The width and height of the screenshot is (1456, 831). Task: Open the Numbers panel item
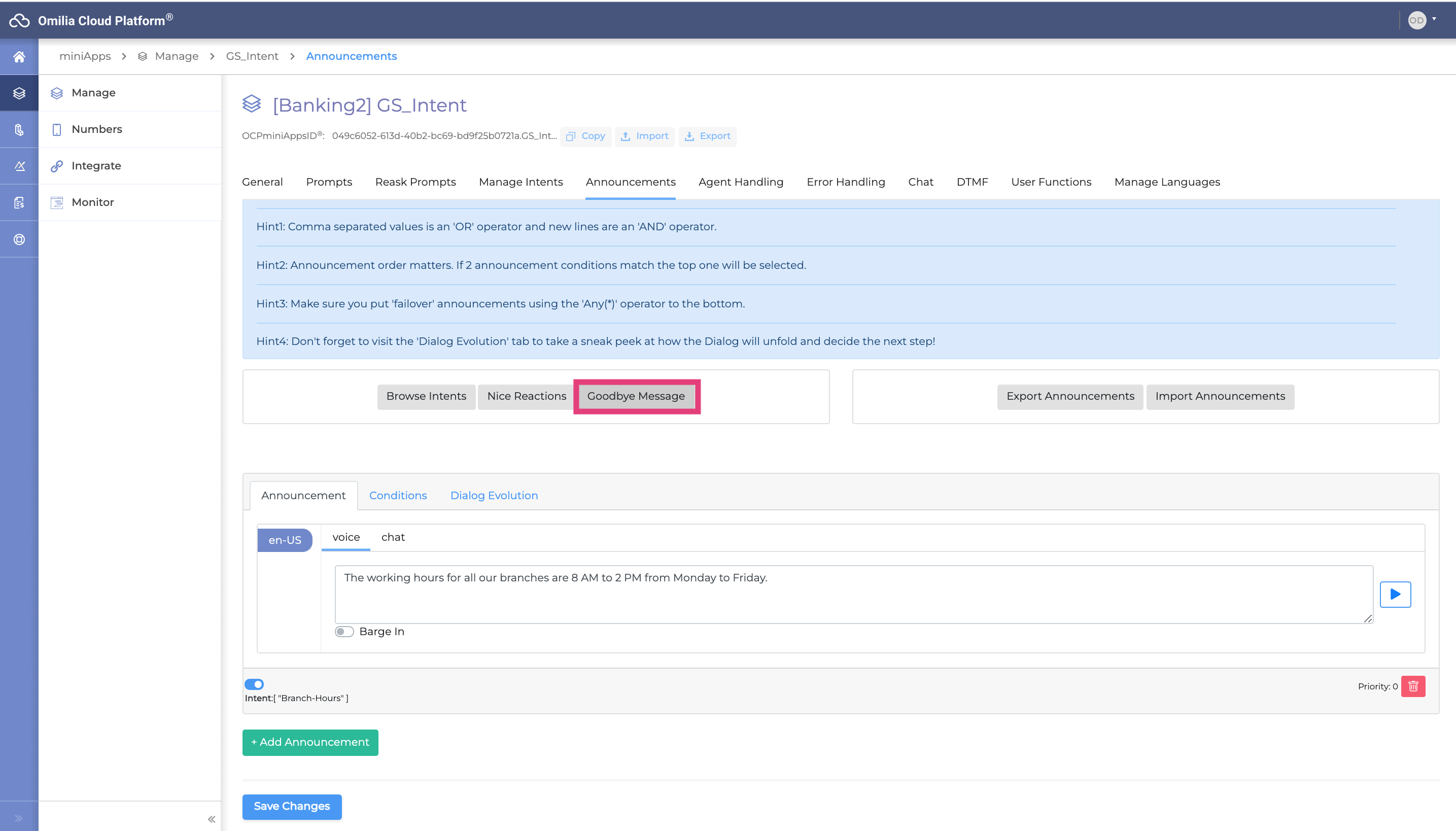click(x=129, y=129)
